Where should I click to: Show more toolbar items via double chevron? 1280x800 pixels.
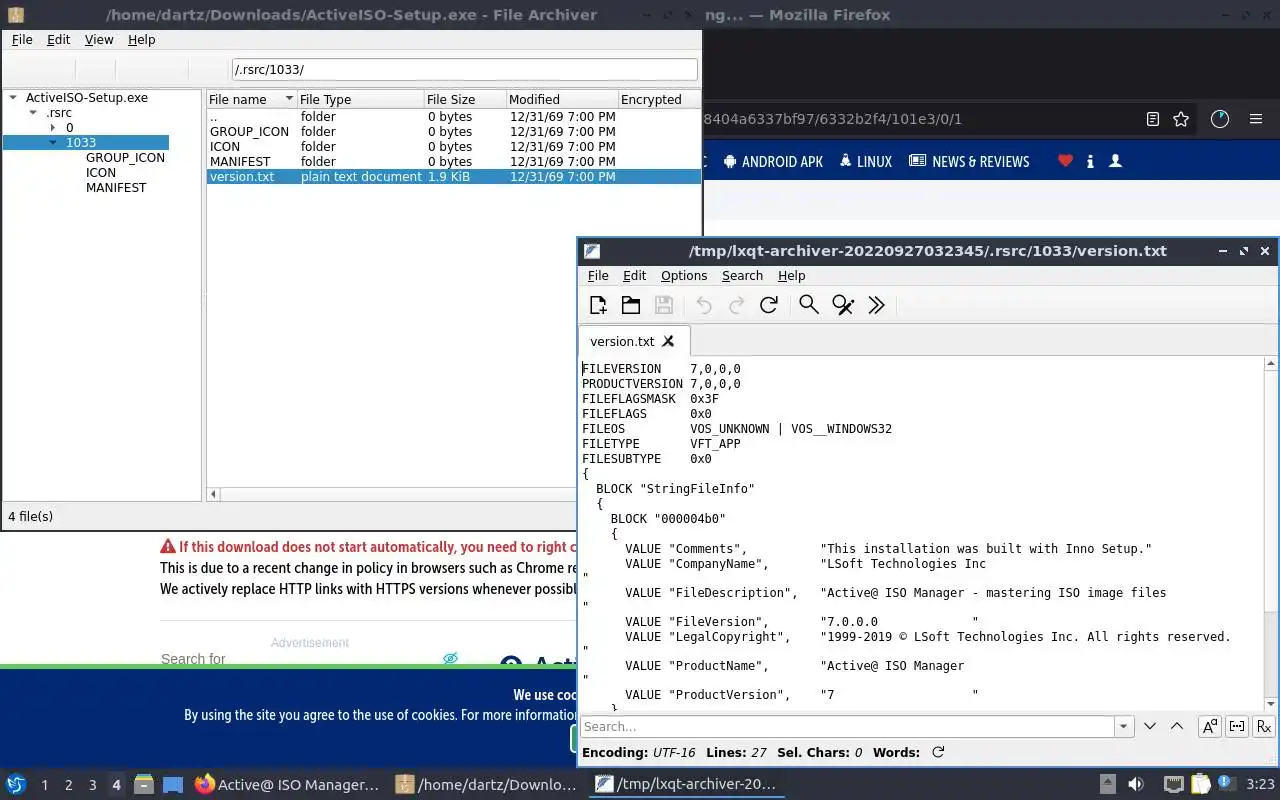pyautogui.click(x=876, y=306)
